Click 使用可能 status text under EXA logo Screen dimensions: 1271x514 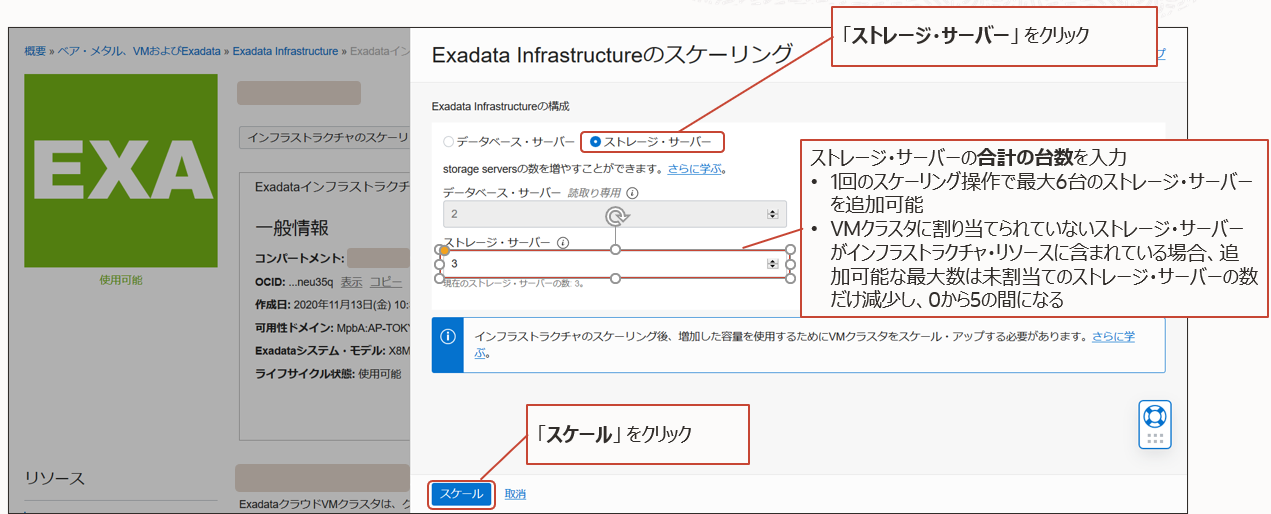click(120, 280)
